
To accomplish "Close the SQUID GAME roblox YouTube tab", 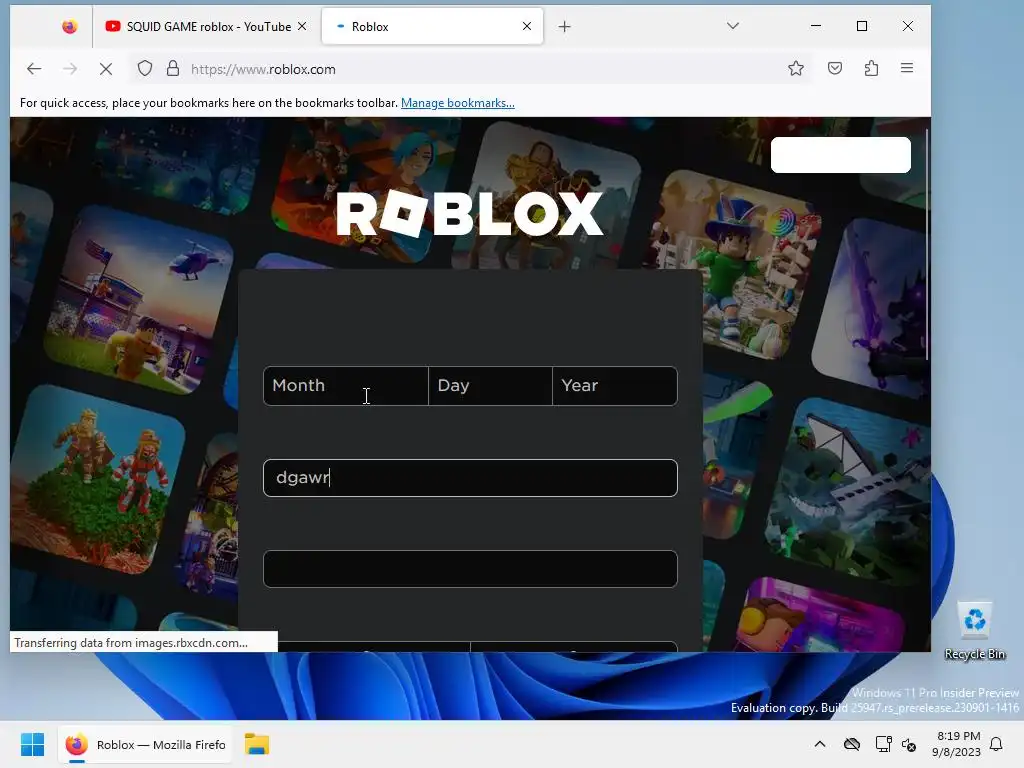I will 302,26.
